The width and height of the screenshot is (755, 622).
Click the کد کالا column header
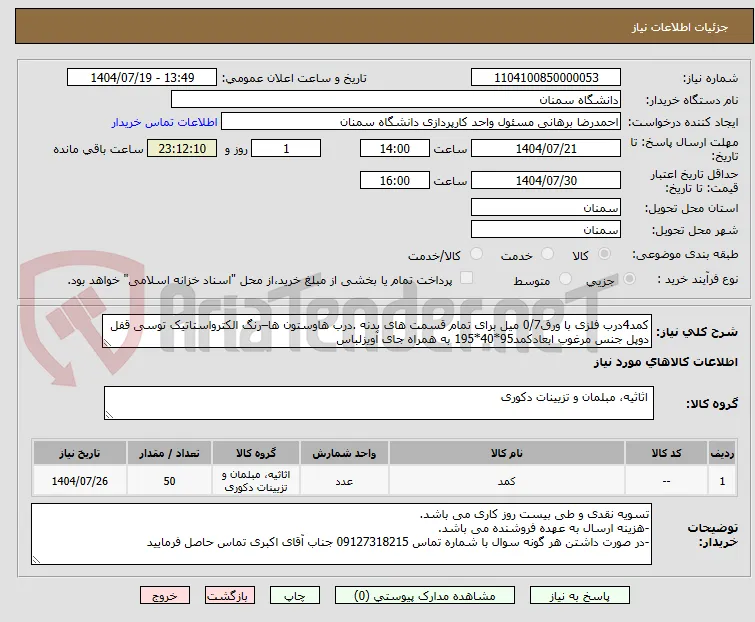[x=666, y=453]
